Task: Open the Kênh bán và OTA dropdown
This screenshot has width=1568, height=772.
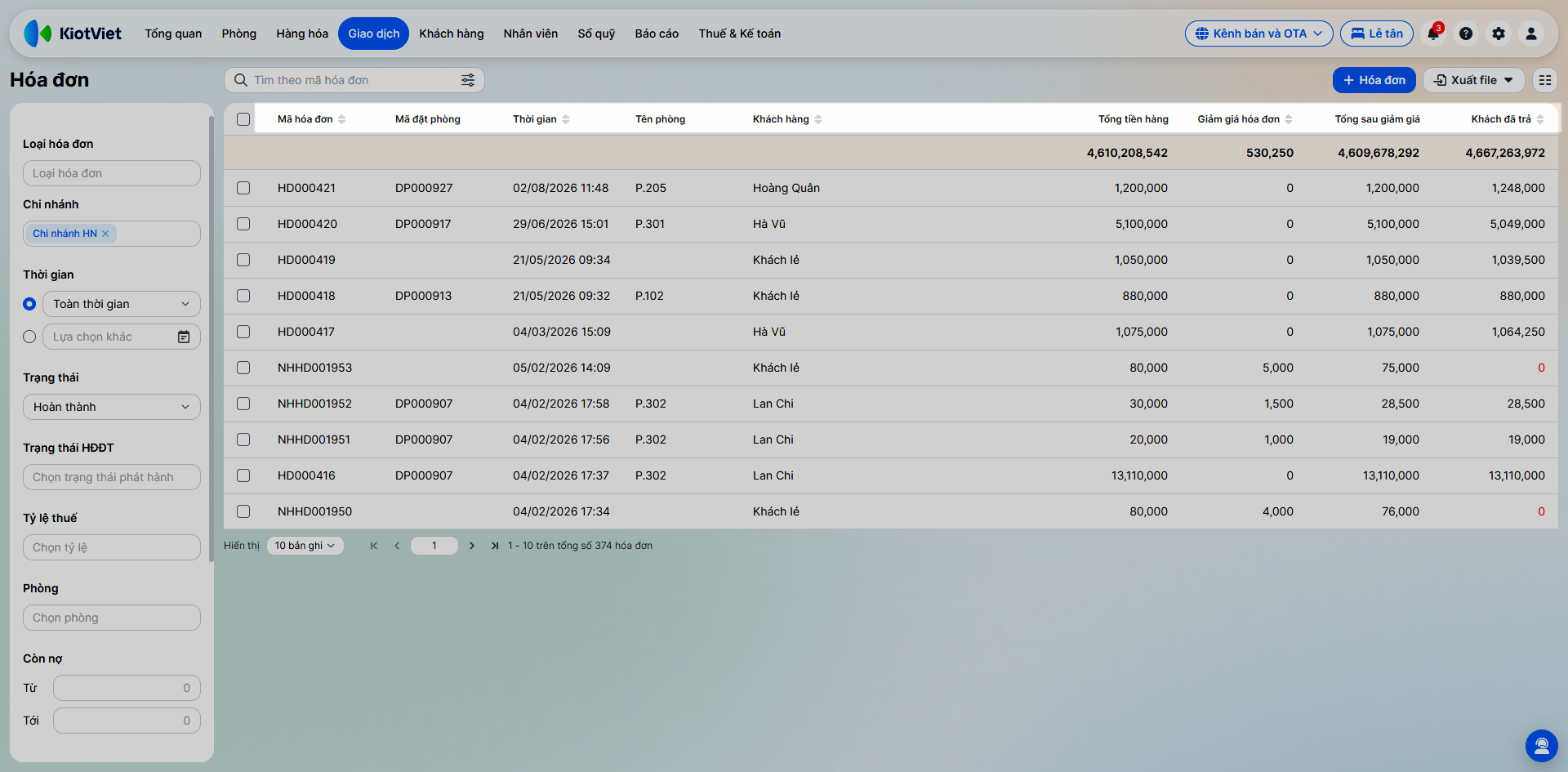Action: pos(1258,33)
